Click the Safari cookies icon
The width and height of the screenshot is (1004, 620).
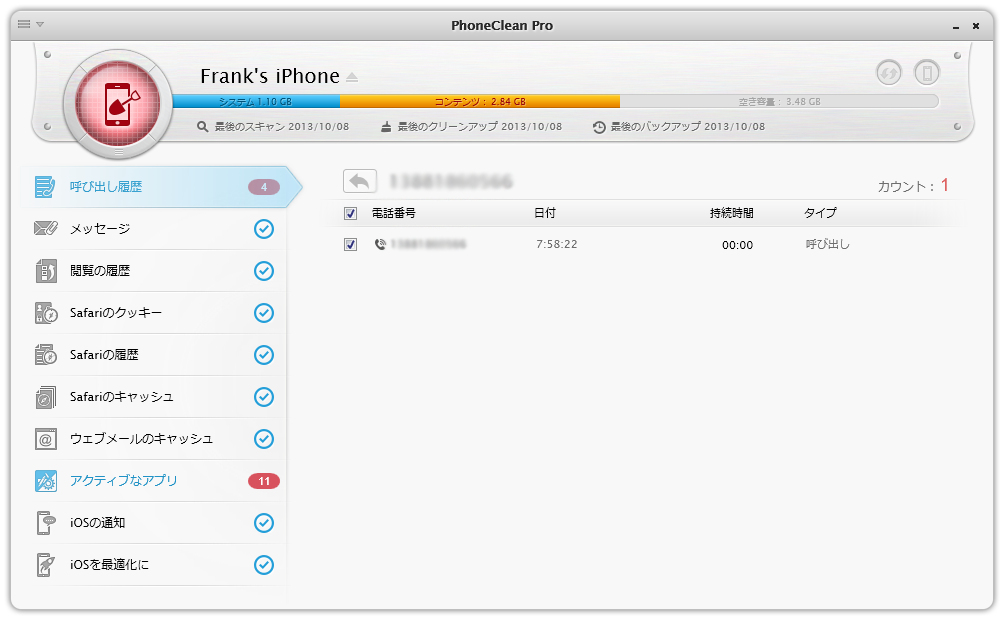click(46, 313)
